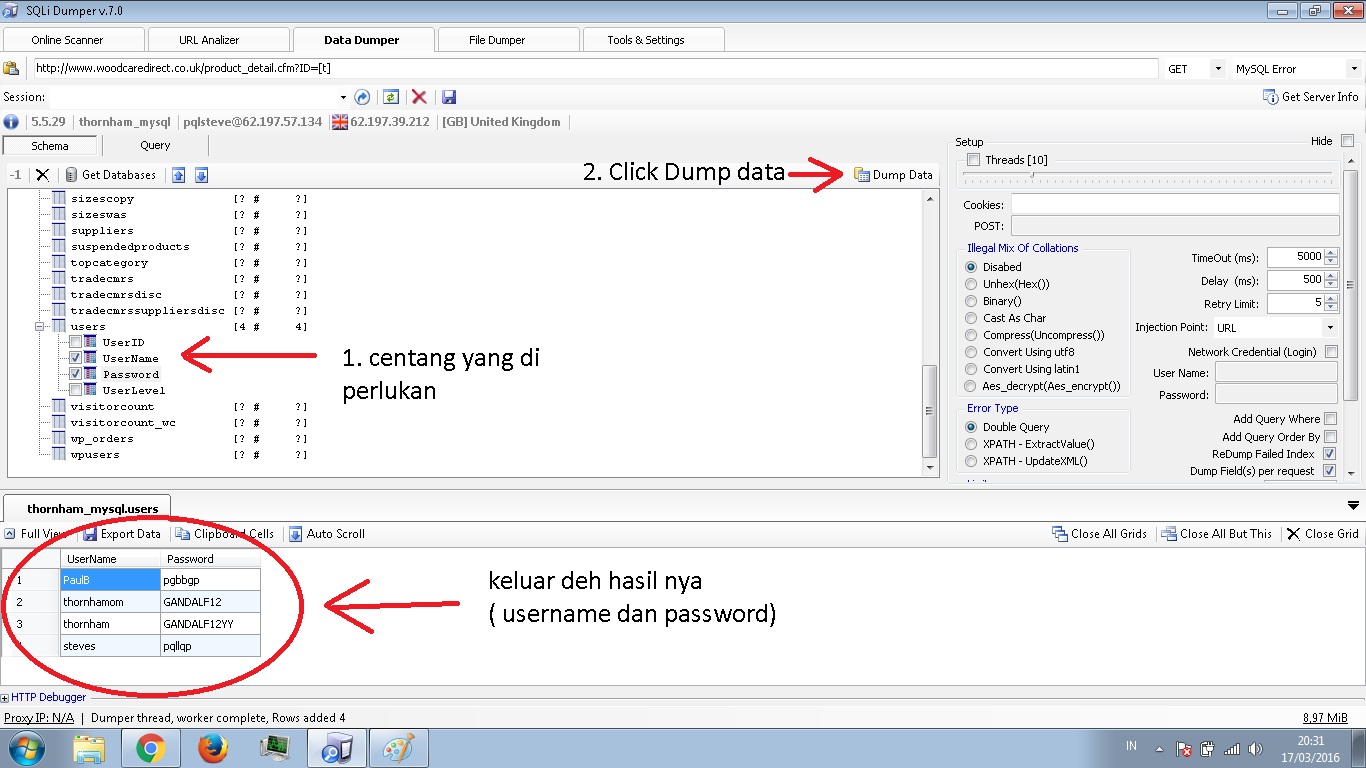Open the Injection Point URL dropdown
This screenshot has width=1366, height=768.
[1330, 328]
